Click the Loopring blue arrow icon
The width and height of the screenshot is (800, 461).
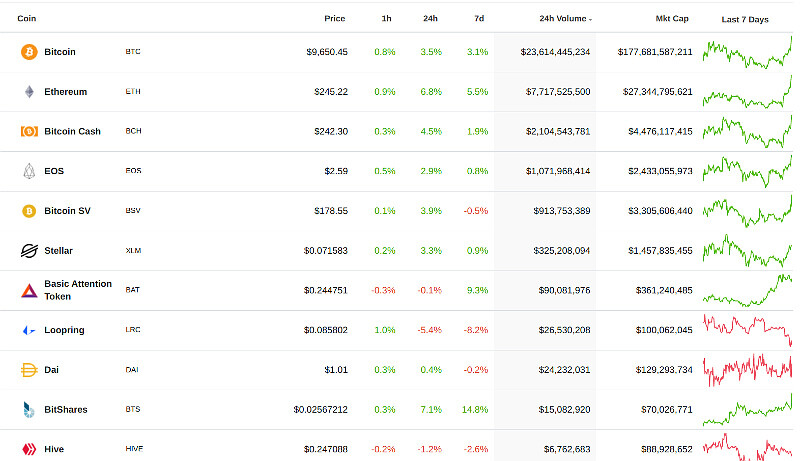(x=29, y=330)
